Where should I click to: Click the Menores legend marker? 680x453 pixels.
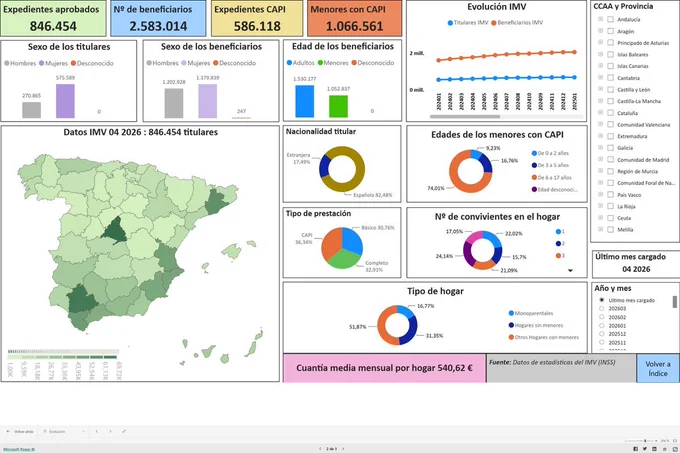[x=320, y=63]
